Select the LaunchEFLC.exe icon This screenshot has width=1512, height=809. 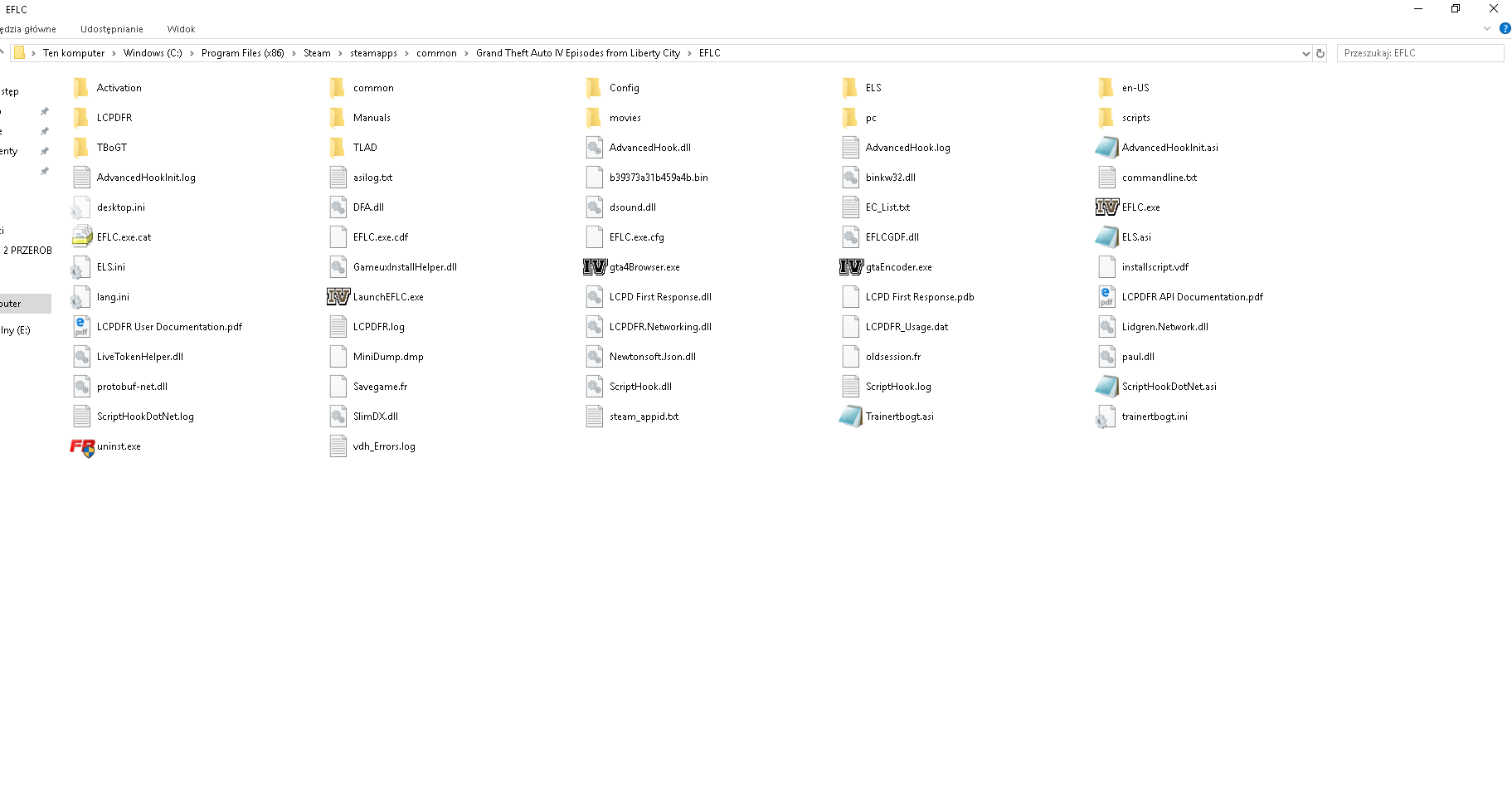338,297
